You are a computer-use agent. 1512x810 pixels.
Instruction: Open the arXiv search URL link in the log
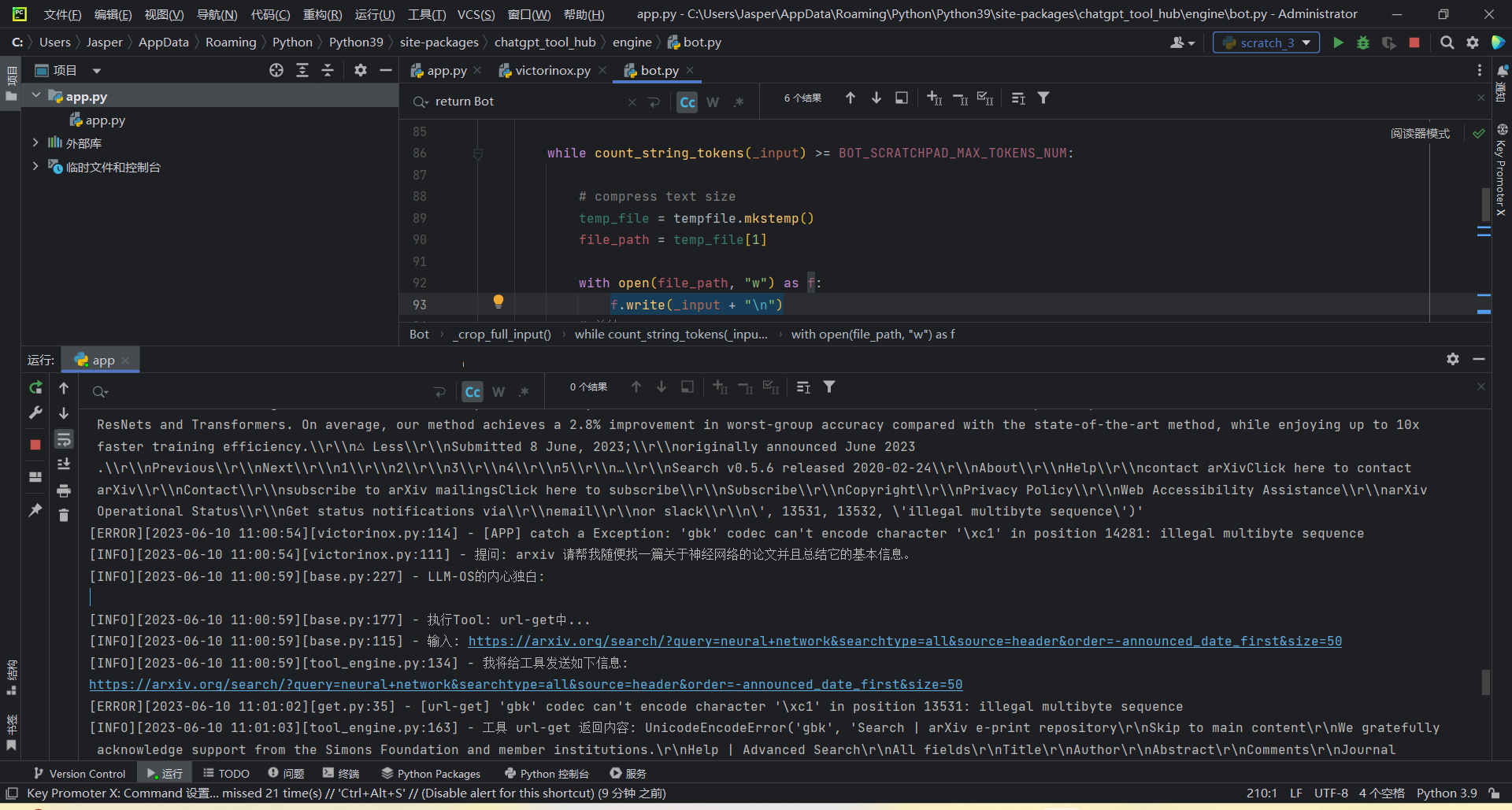pyautogui.click(x=525, y=684)
